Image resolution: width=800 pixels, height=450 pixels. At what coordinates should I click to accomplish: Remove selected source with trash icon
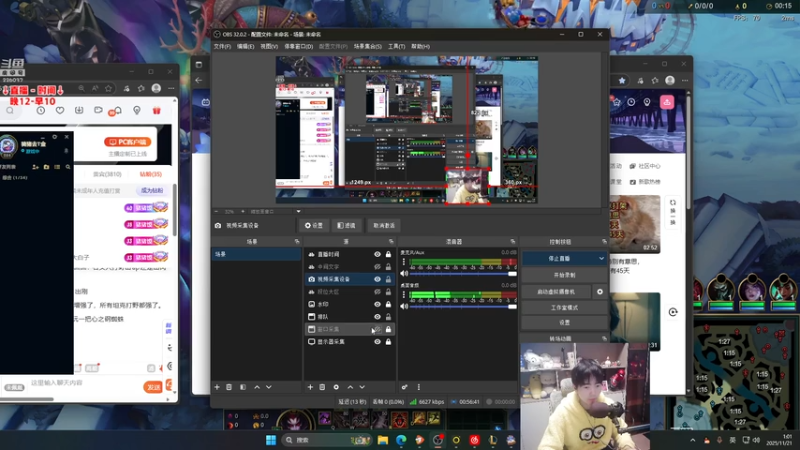click(x=322, y=387)
